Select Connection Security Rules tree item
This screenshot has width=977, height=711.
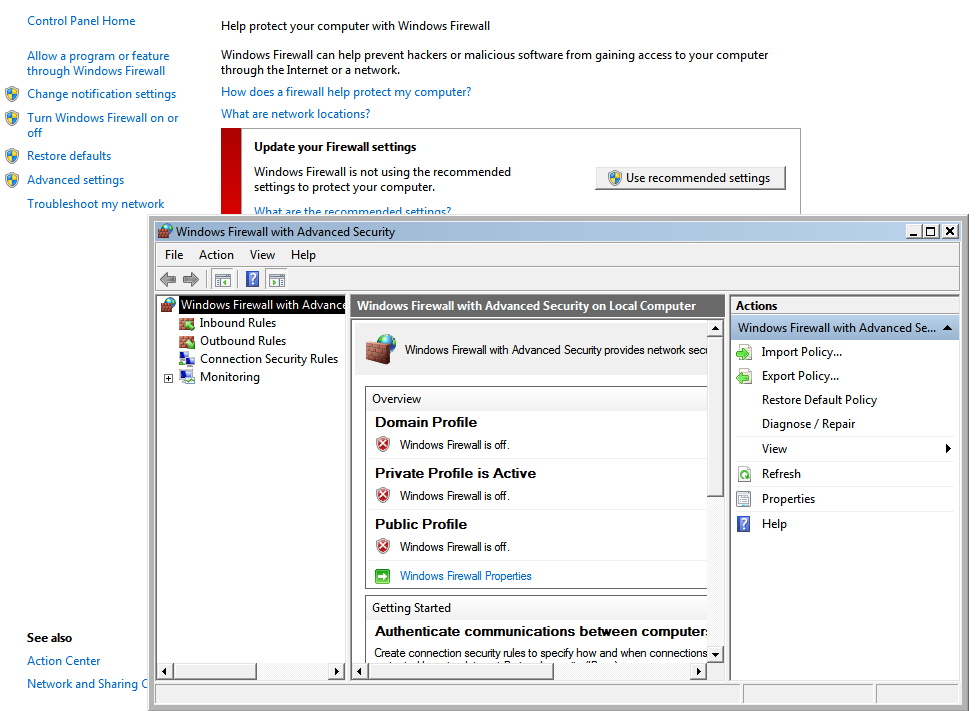(x=269, y=359)
